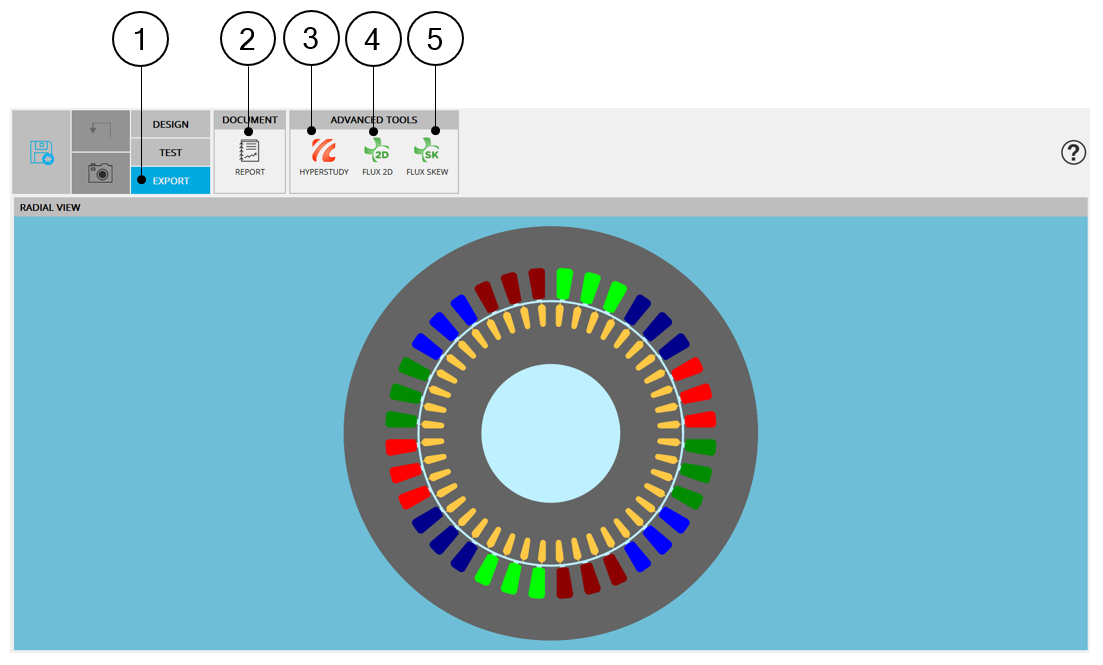Image resolution: width=1103 pixels, height=665 pixels.
Task: Open the Report document icon
Action: [x=249, y=151]
